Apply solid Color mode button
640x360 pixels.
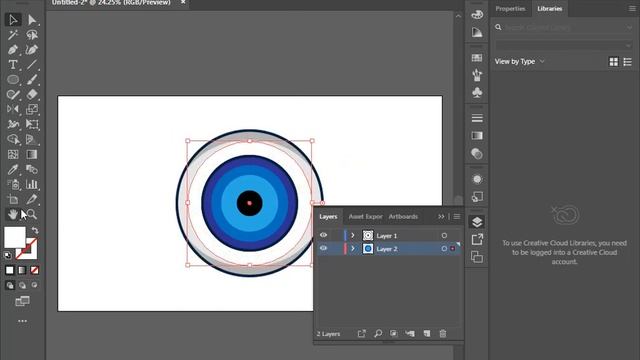tap(10, 270)
